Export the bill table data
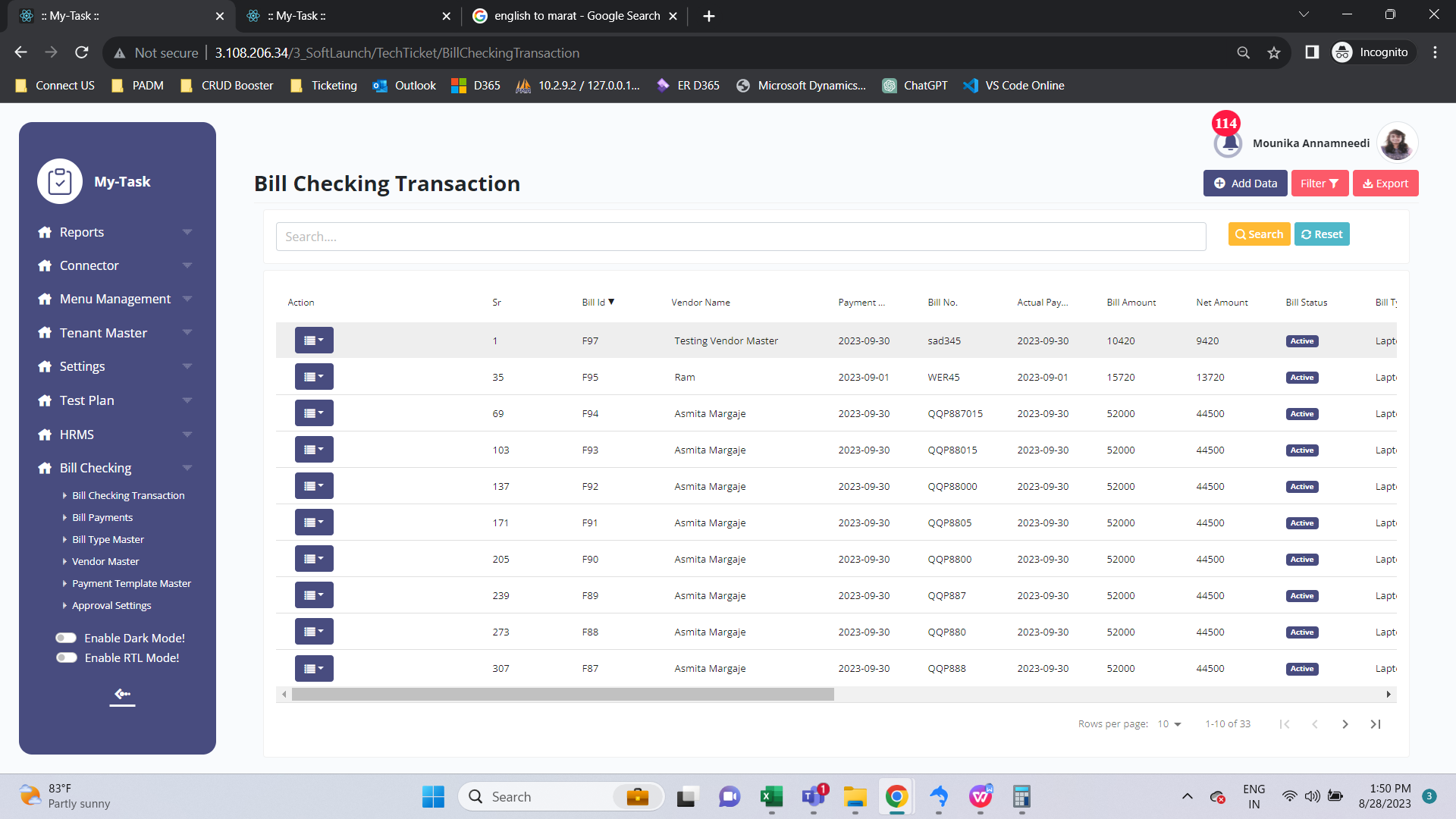This screenshot has height=819, width=1456. 1385,183
